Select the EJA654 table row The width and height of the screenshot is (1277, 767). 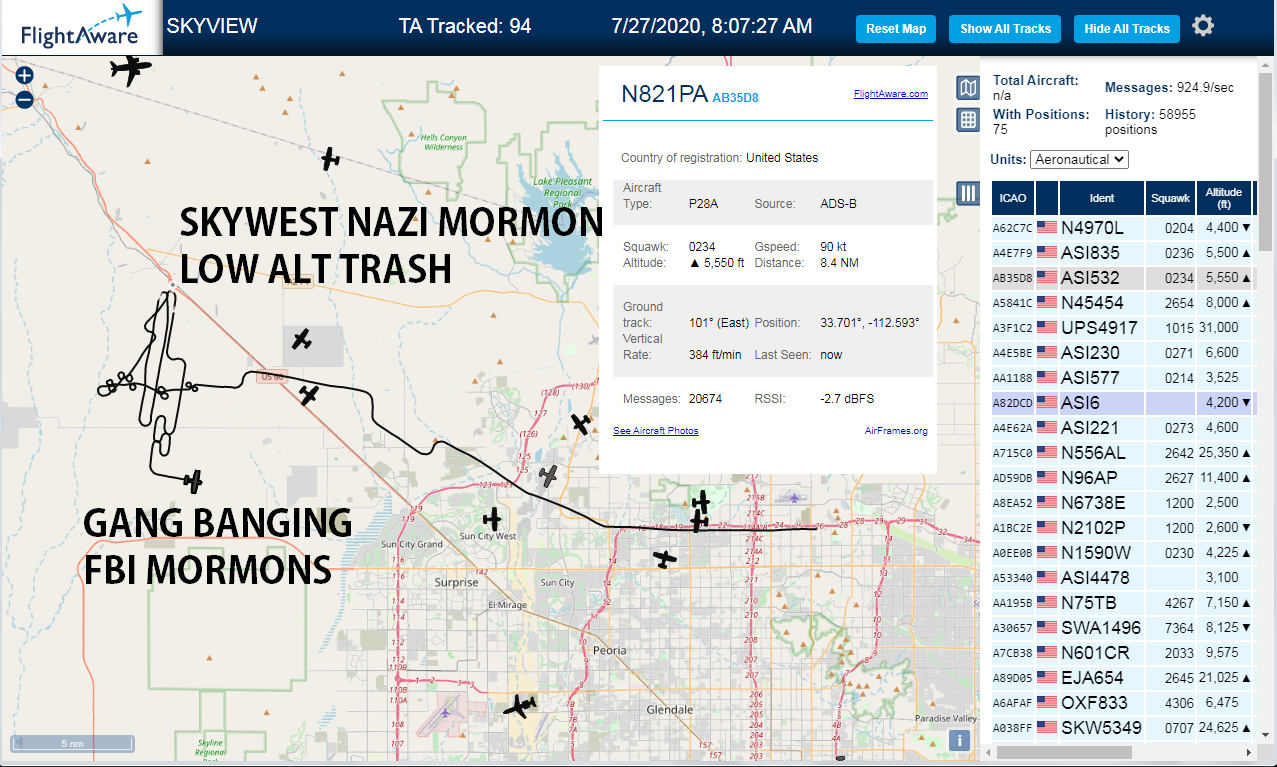(1123, 678)
